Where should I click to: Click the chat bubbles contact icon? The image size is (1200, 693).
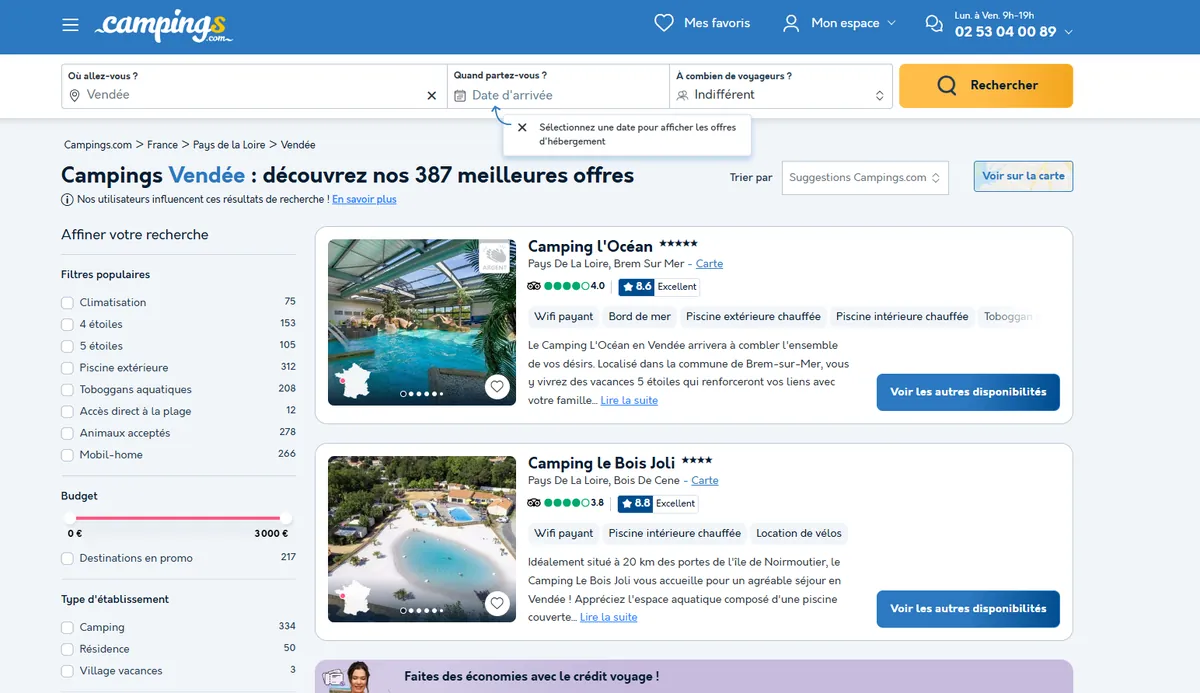coord(934,23)
